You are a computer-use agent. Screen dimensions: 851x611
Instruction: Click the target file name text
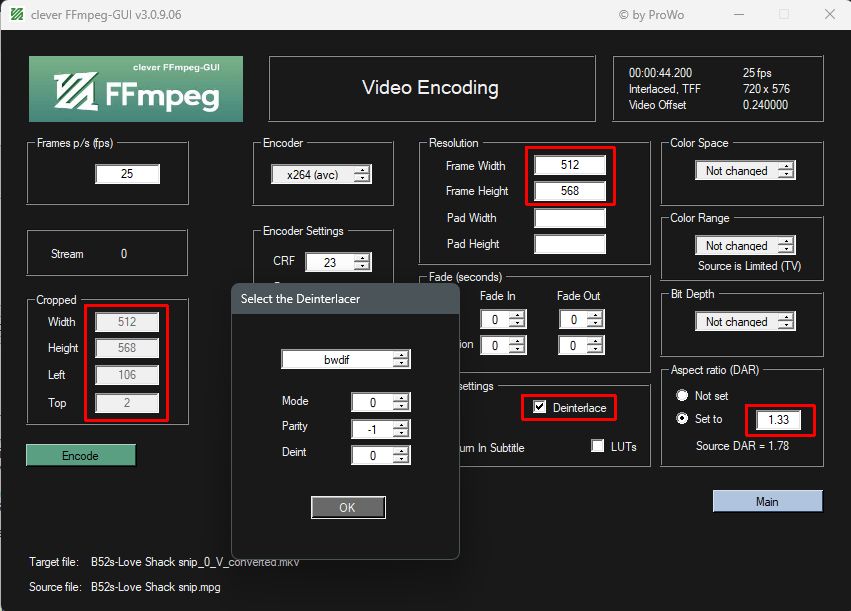(x=195, y=562)
